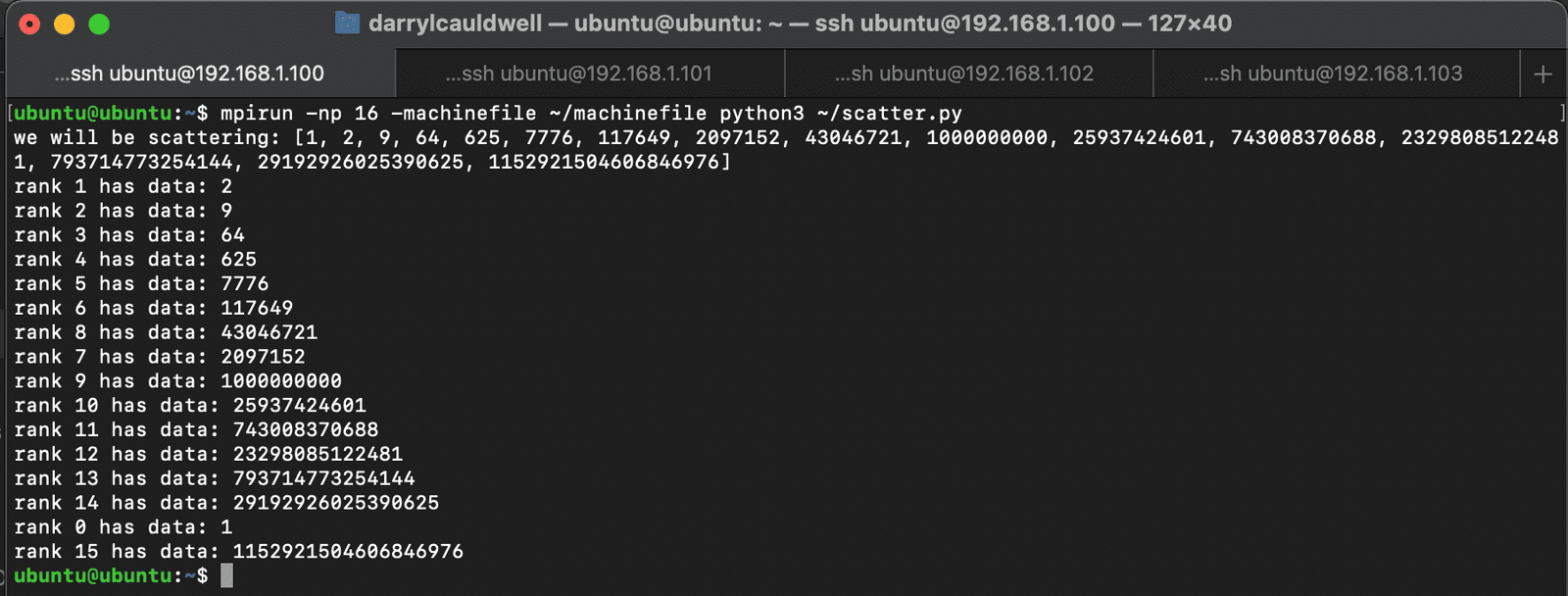Click the rank 12 output line
The height and width of the screenshot is (596, 1568).
(x=208, y=455)
